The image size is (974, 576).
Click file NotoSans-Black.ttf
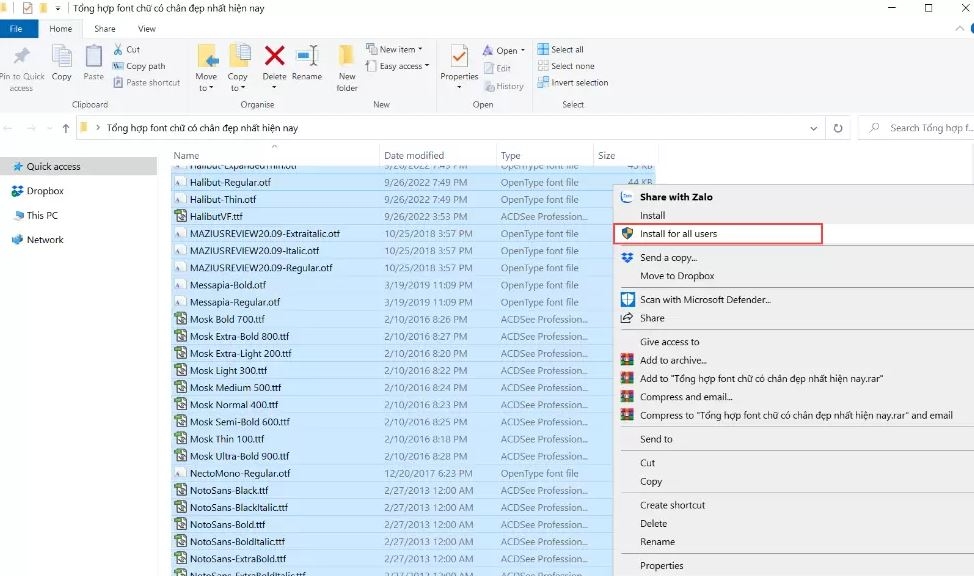click(x=229, y=490)
